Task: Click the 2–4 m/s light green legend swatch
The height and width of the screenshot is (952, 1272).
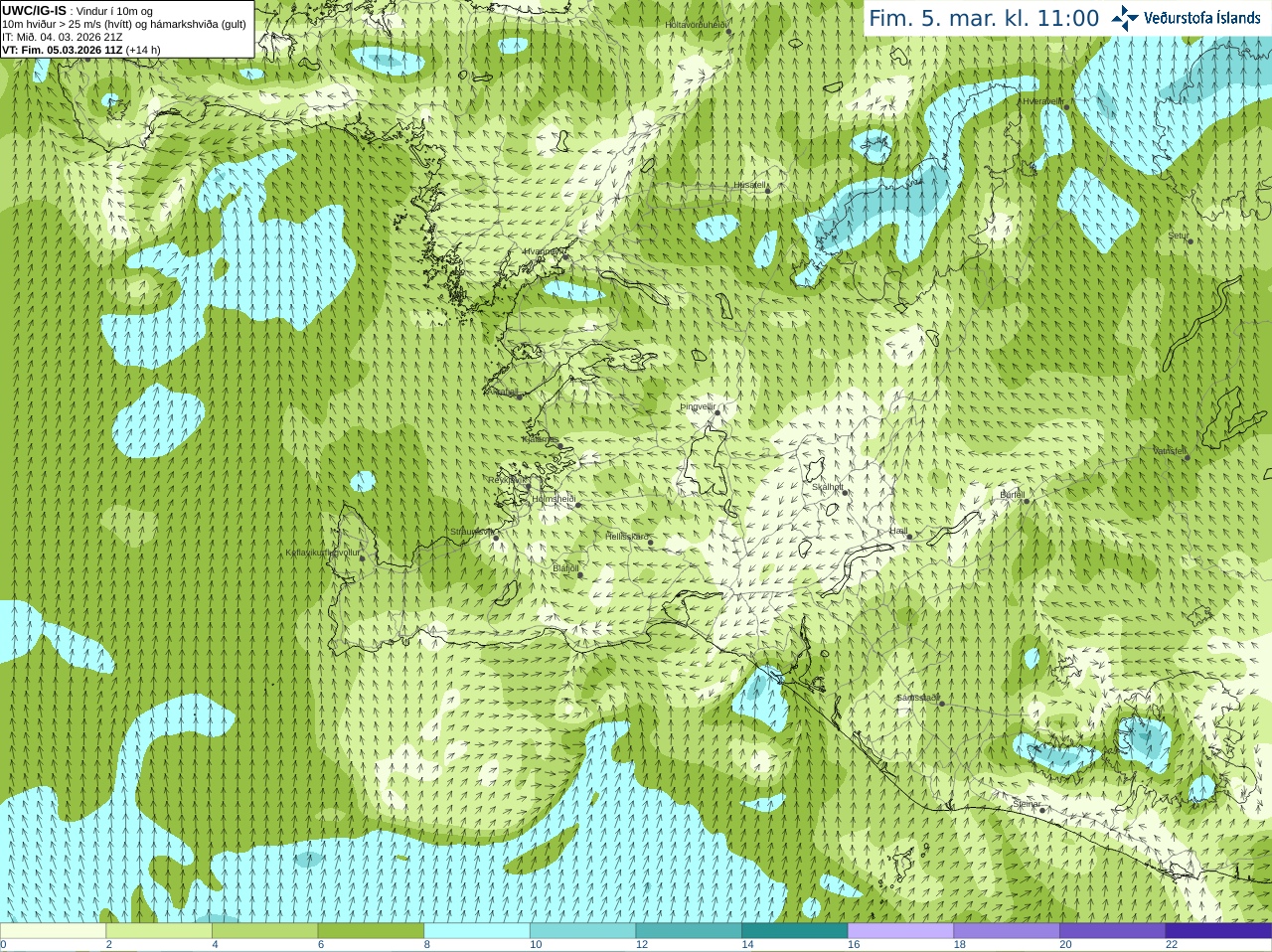Action: [x=159, y=931]
